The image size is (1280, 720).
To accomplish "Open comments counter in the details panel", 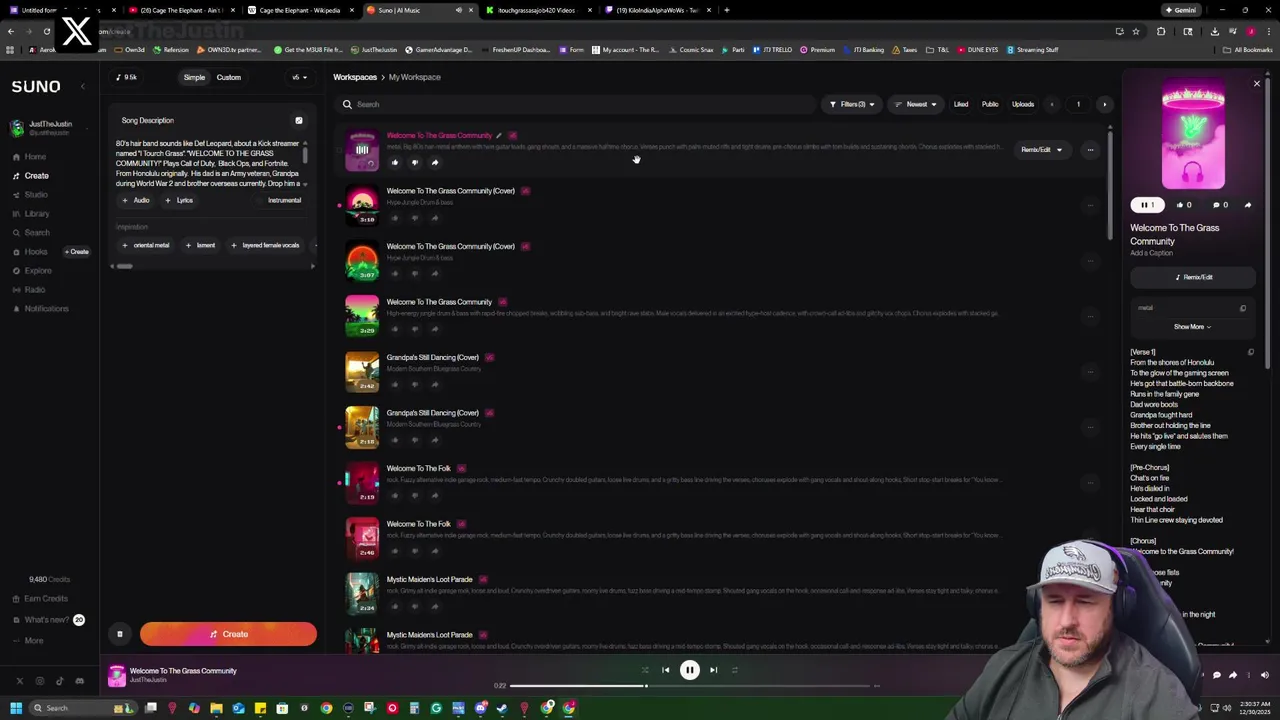I will [x=1220, y=205].
